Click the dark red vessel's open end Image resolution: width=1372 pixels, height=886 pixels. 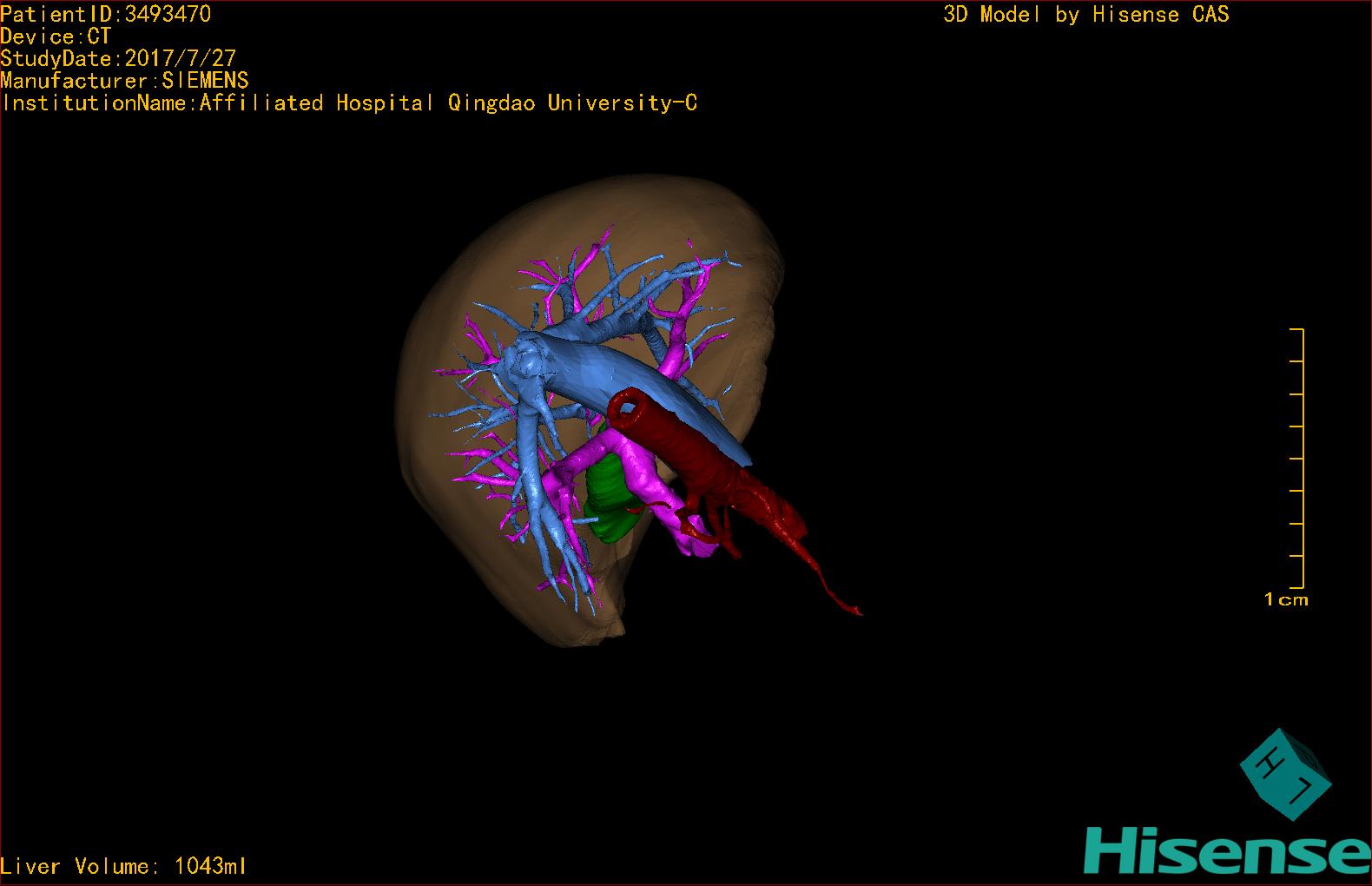coord(626,406)
